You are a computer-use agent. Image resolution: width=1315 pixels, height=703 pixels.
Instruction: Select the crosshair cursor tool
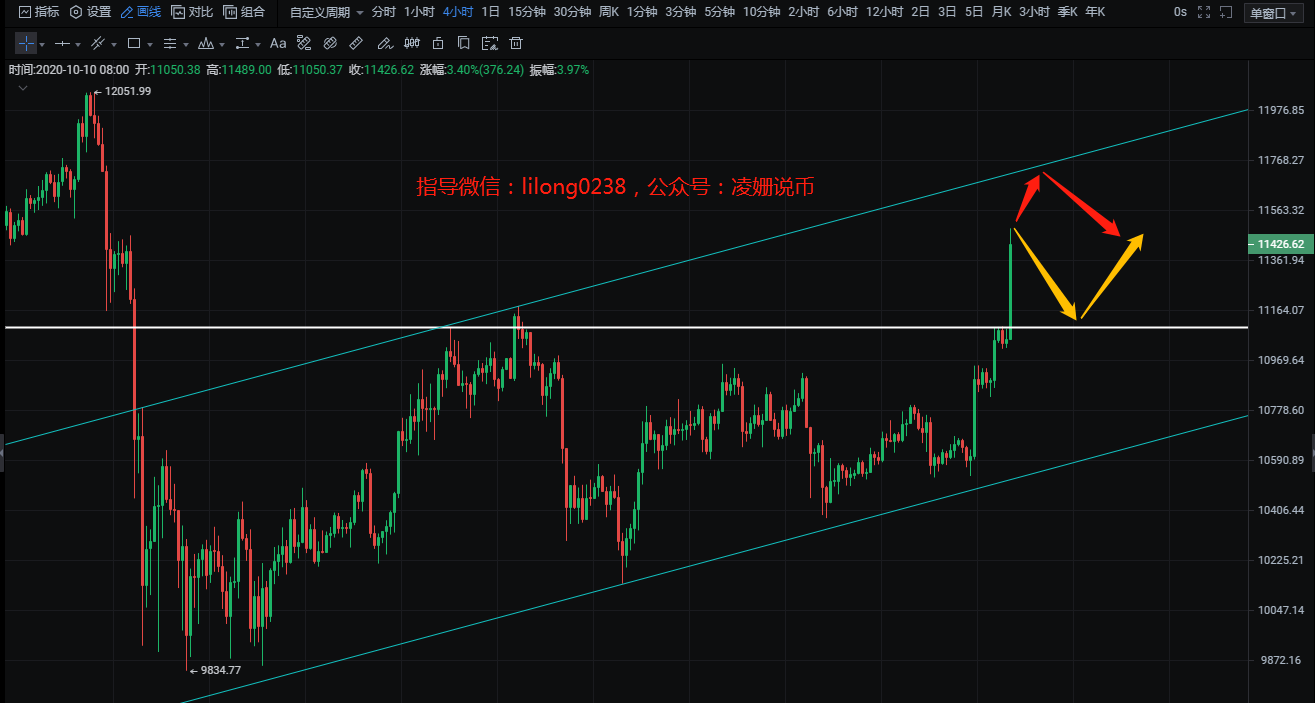(25, 44)
